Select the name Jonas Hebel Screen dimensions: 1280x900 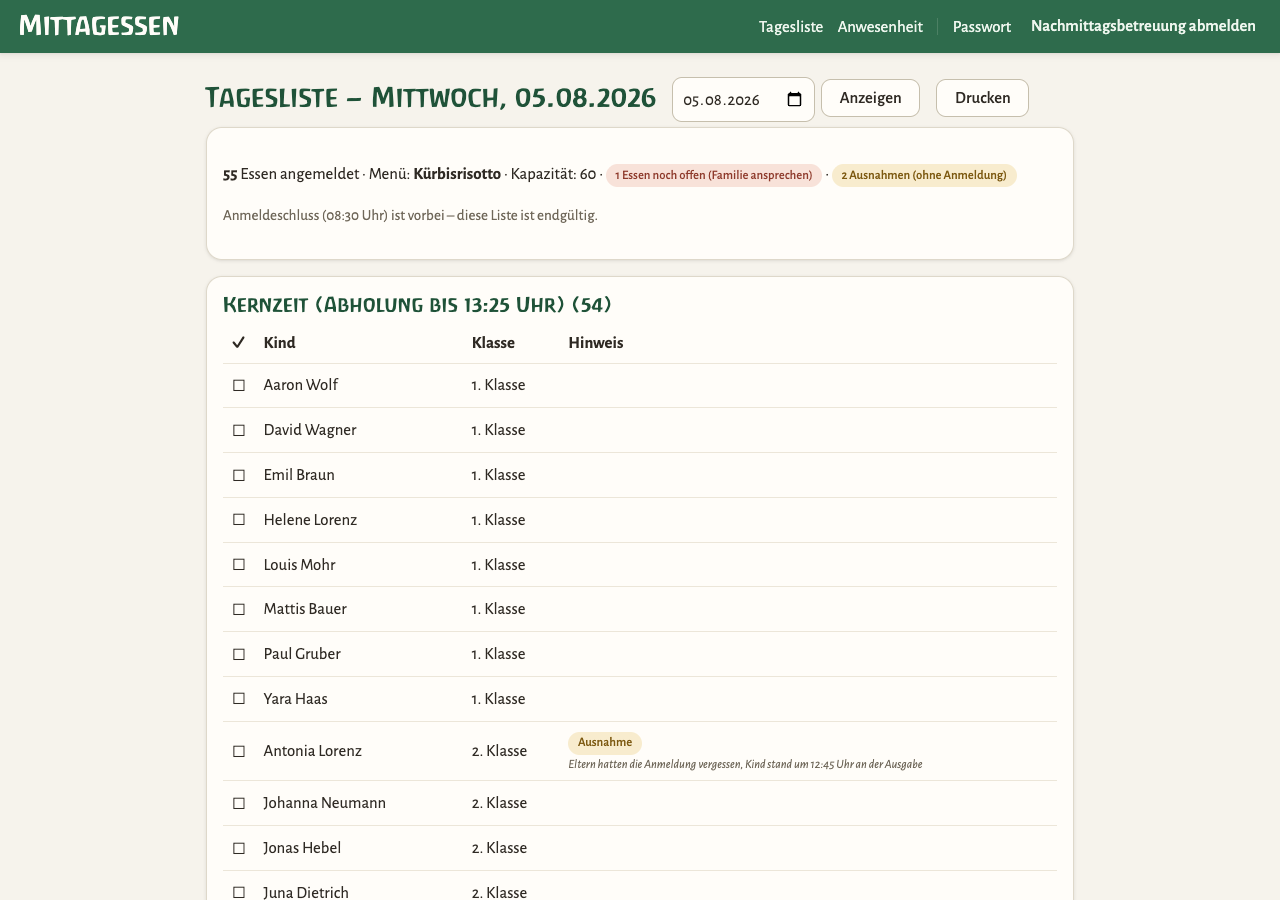302,848
